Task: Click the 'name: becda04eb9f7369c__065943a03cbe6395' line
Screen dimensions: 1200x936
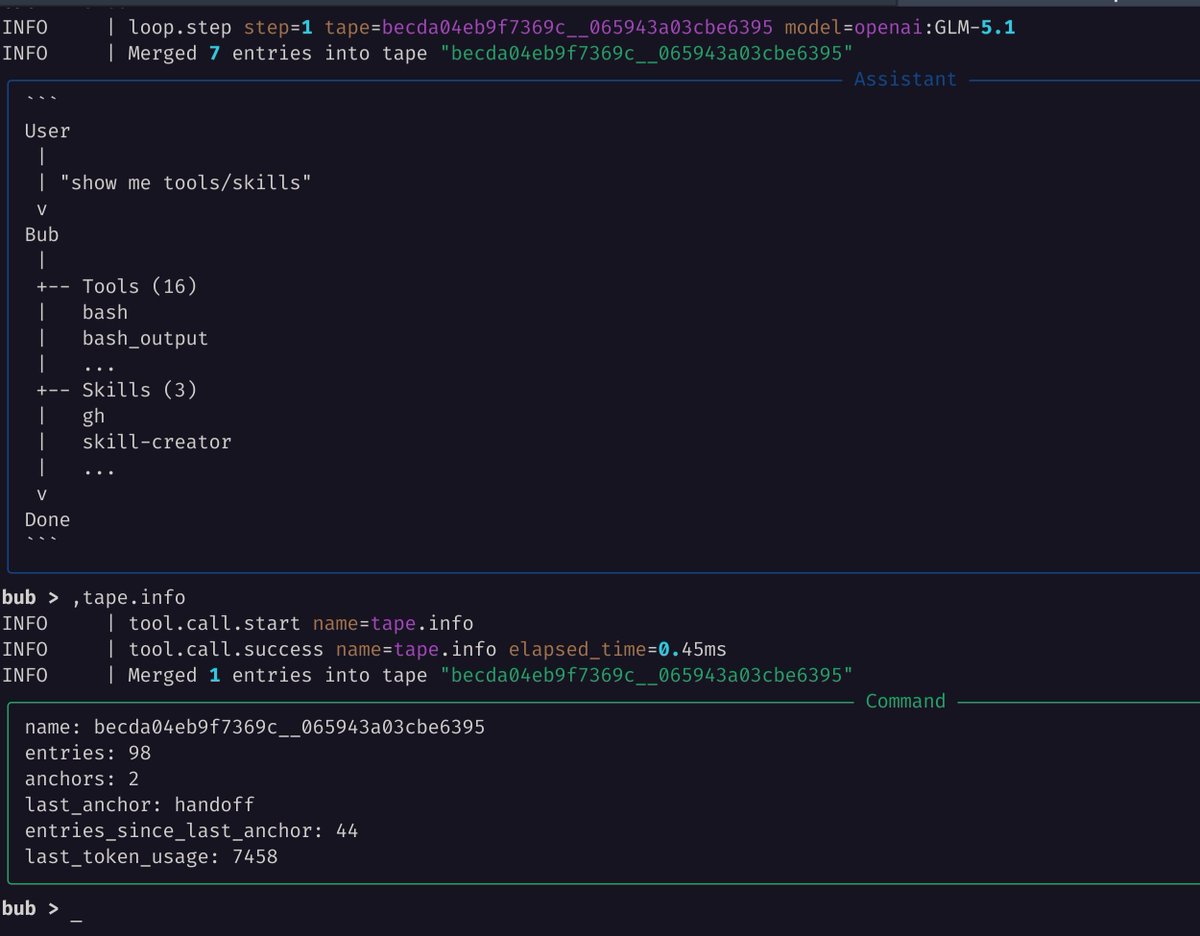Action: [255, 727]
